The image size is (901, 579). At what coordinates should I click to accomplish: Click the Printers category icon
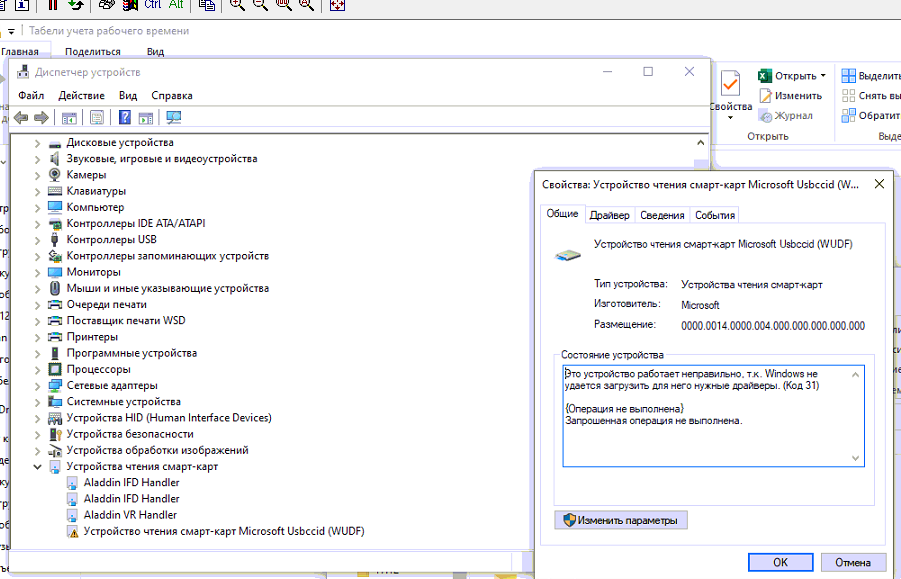pyautogui.click(x=55, y=337)
